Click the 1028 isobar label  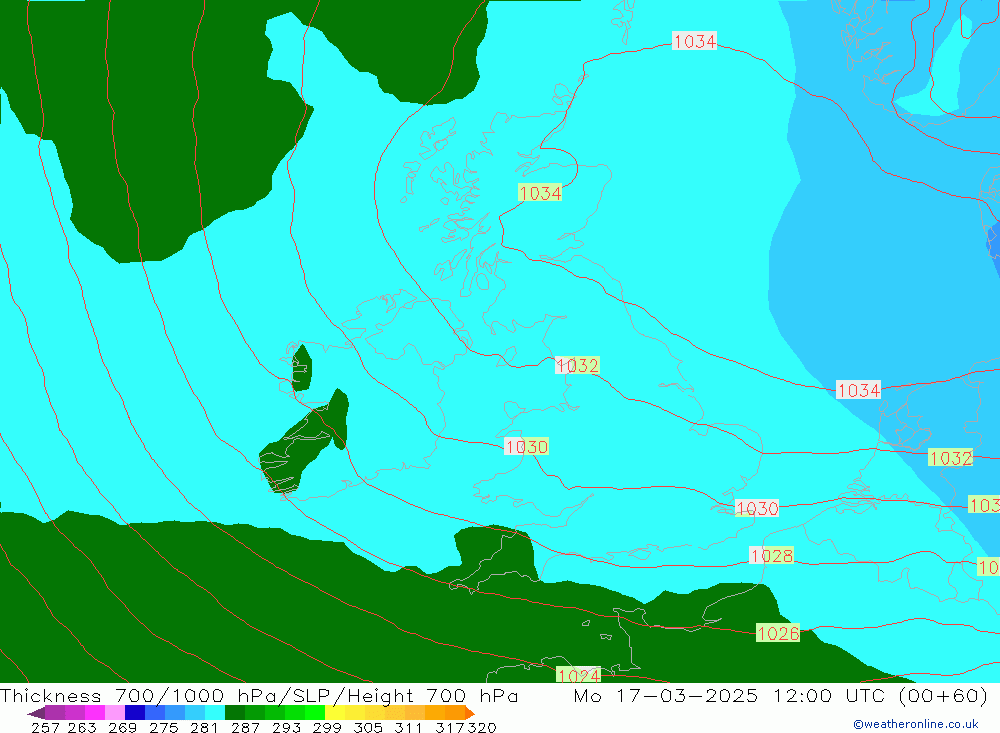point(771,556)
